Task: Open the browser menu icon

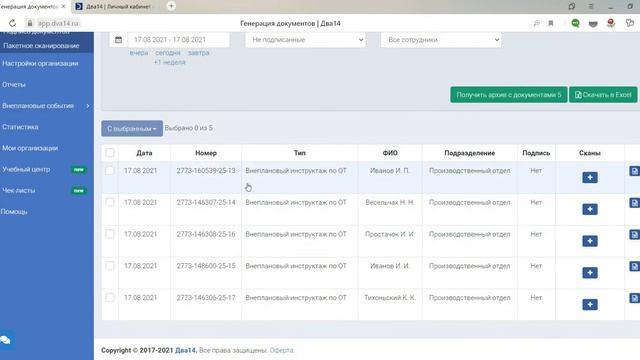Action: coord(591,7)
